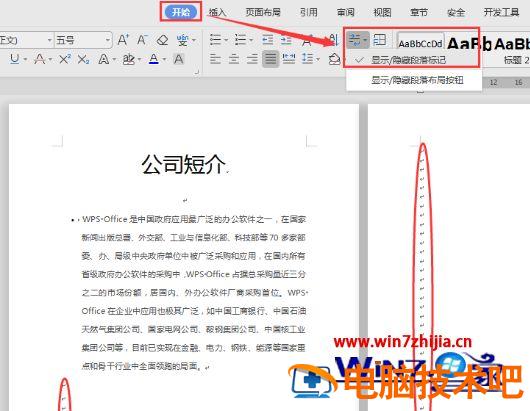Toggle subscript X₂ formatting

point(83,60)
